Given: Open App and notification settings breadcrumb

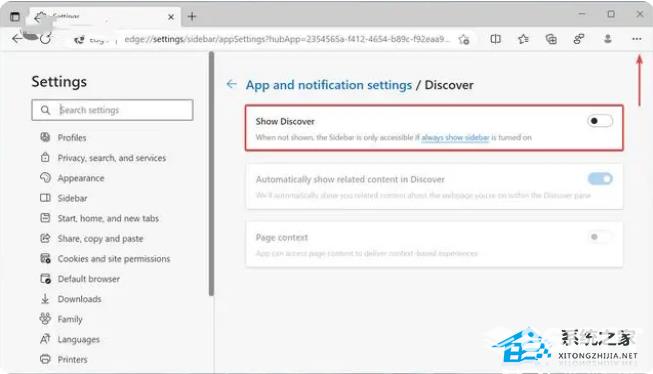Looking at the screenshot, I should coord(329,85).
